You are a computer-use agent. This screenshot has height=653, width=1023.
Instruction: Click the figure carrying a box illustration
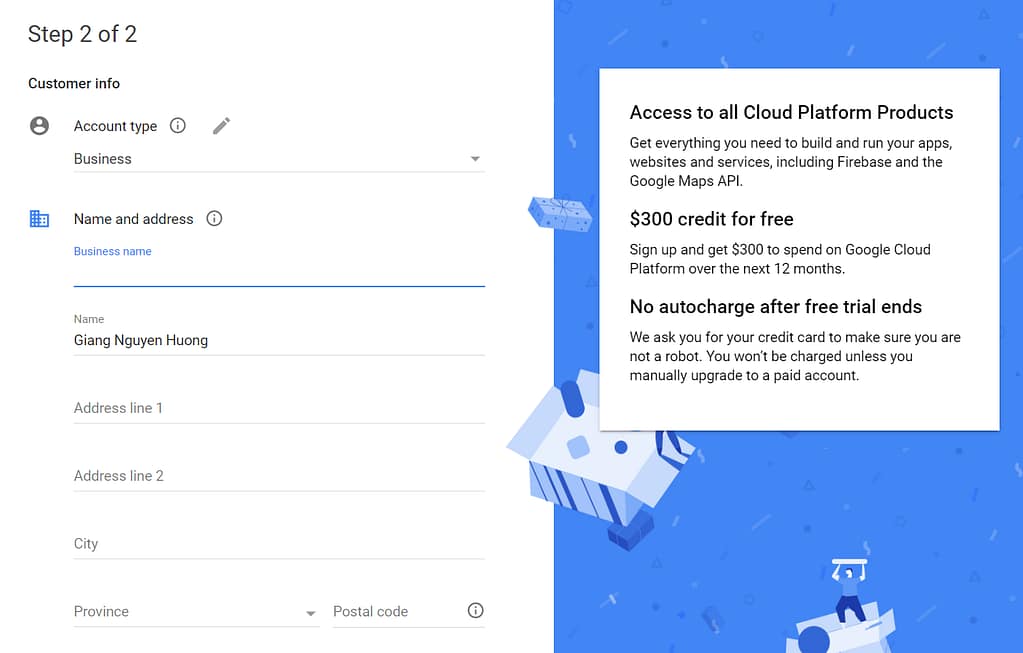click(x=849, y=590)
